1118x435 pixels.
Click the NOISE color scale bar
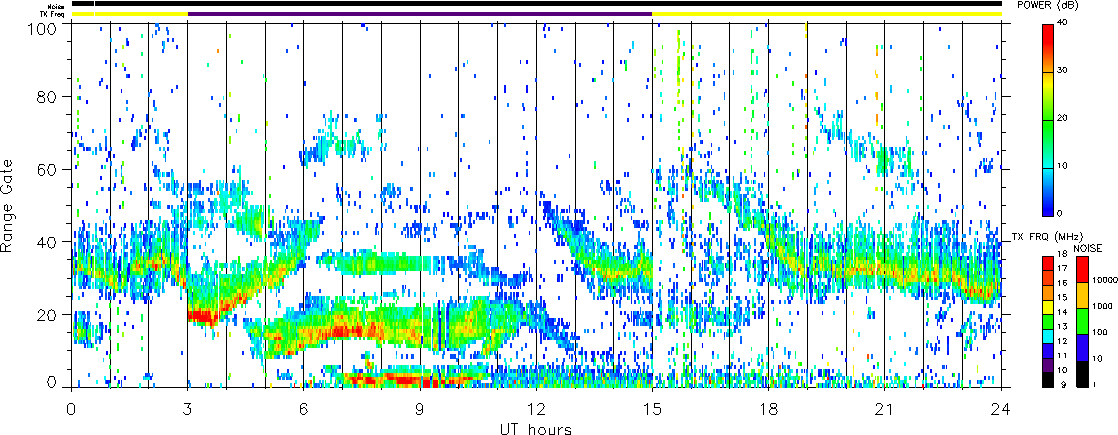[x=1083, y=321]
